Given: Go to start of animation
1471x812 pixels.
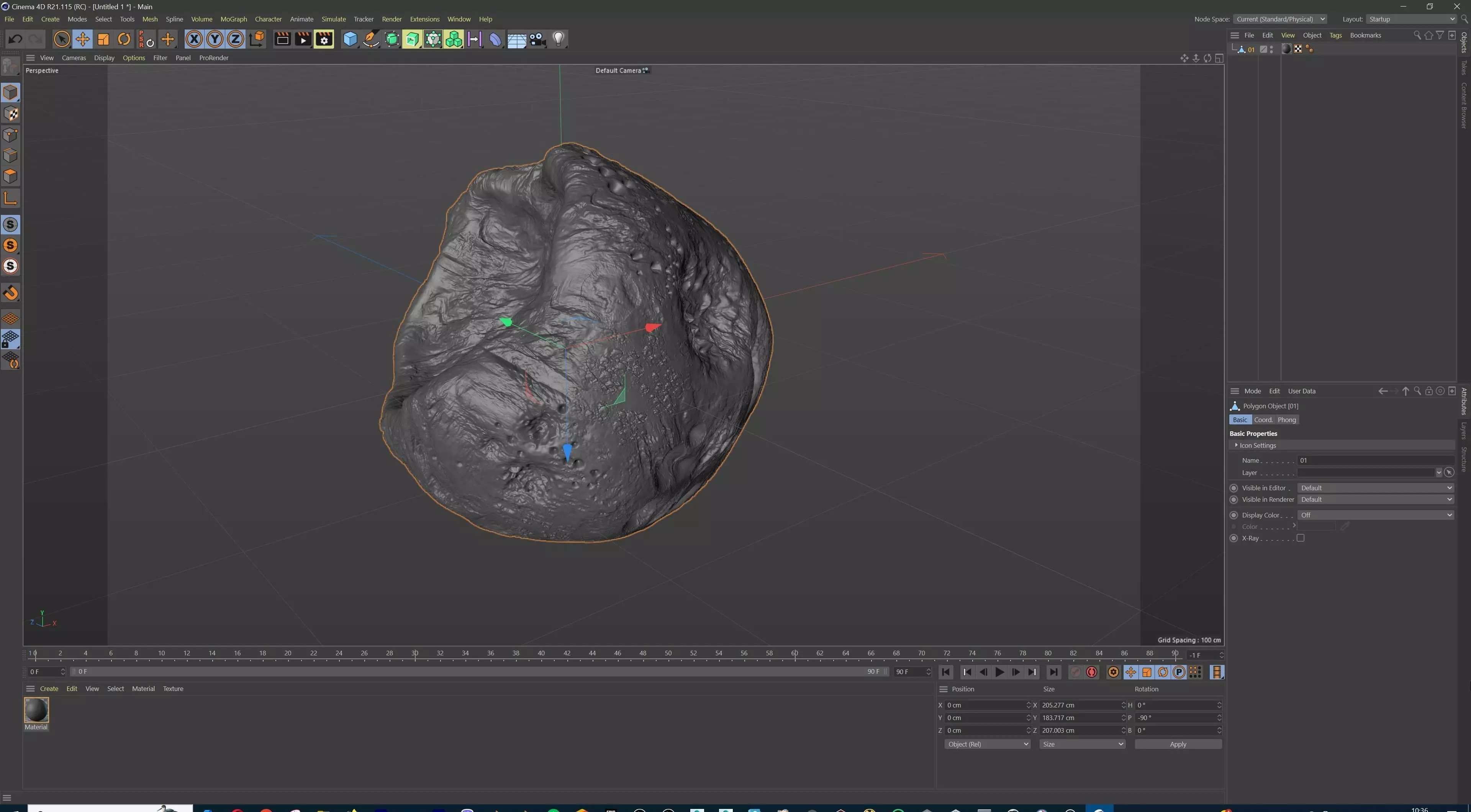Looking at the screenshot, I should [x=946, y=672].
